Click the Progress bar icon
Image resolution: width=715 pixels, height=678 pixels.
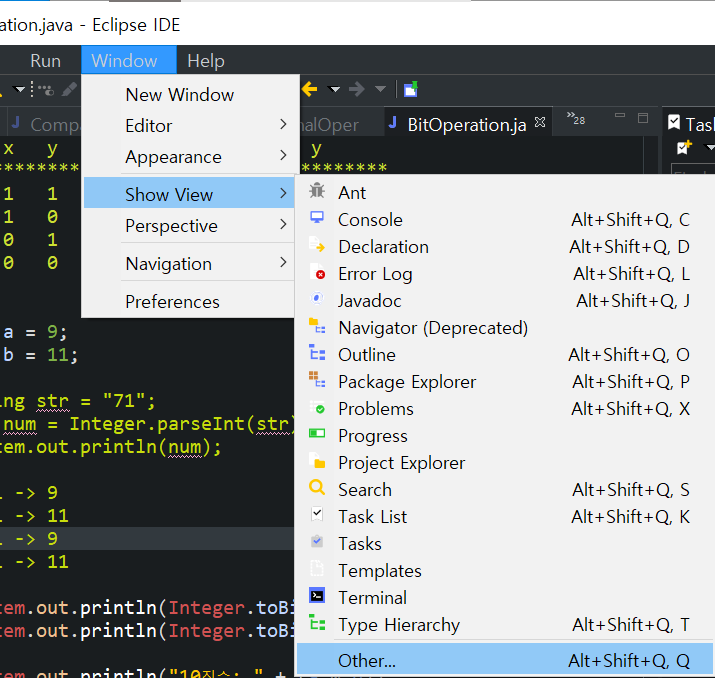[317, 433]
